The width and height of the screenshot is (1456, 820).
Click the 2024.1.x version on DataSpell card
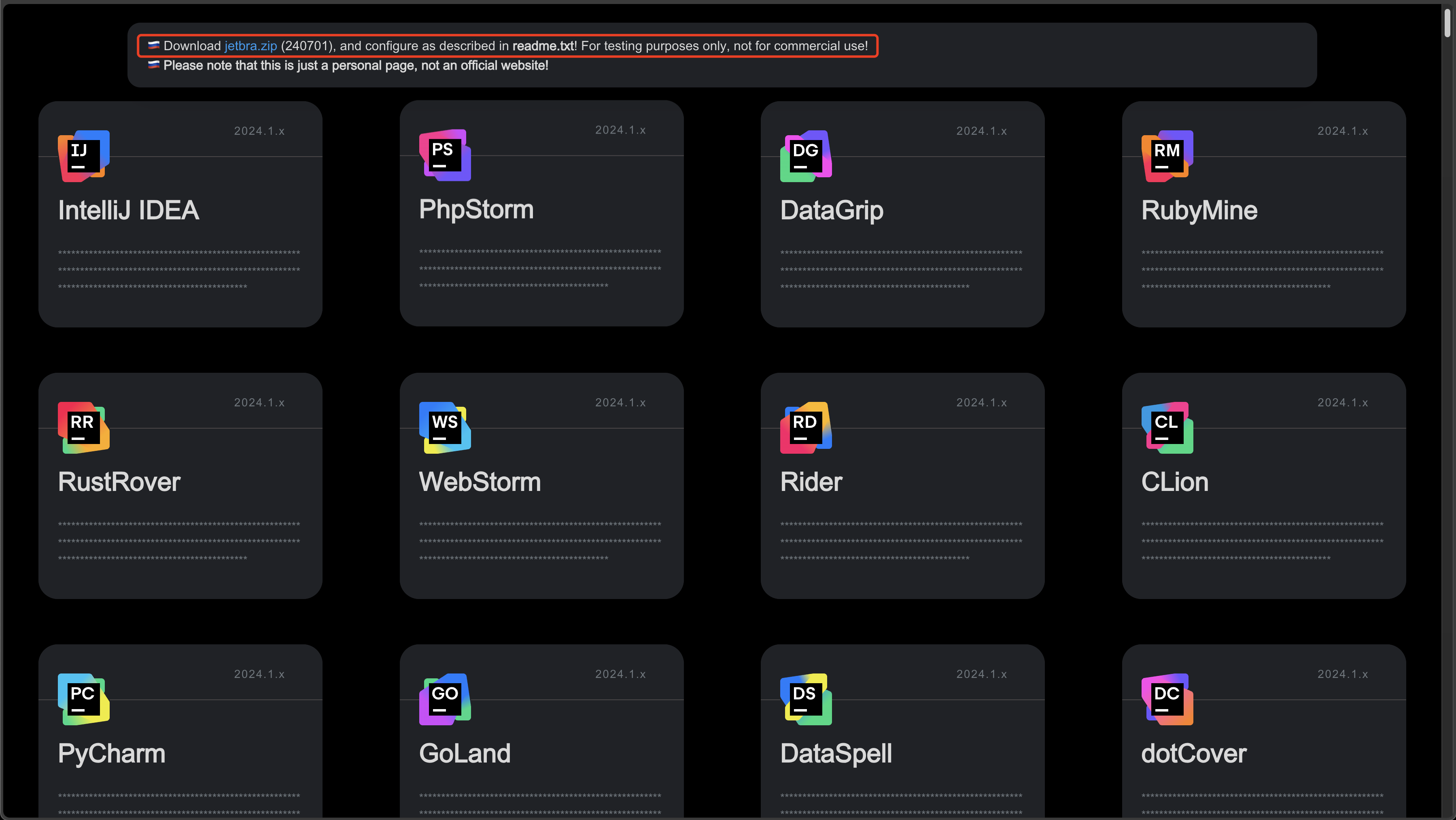[x=981, y=674]
